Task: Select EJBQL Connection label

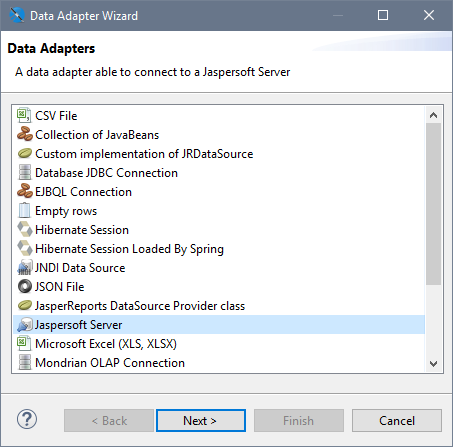Action: coord(83,192)
